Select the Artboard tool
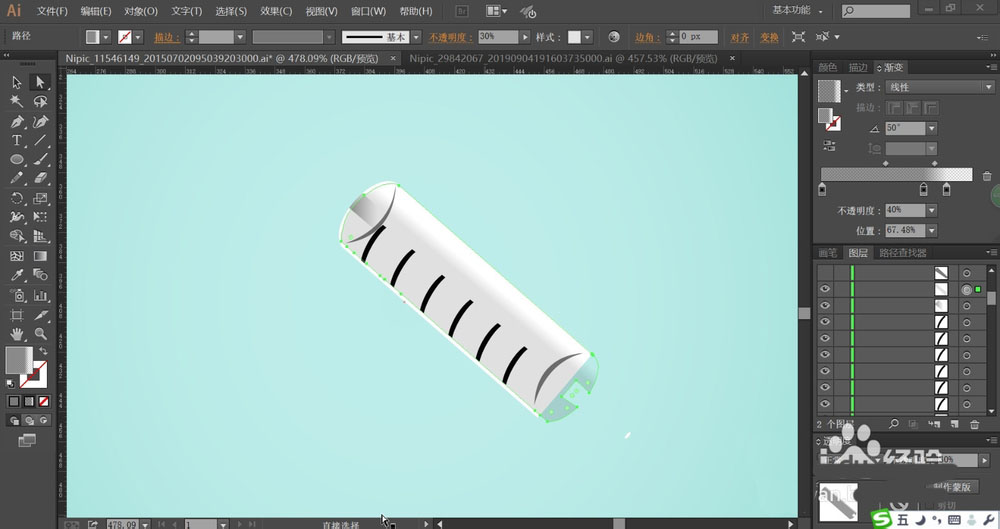 pos(17,315)
